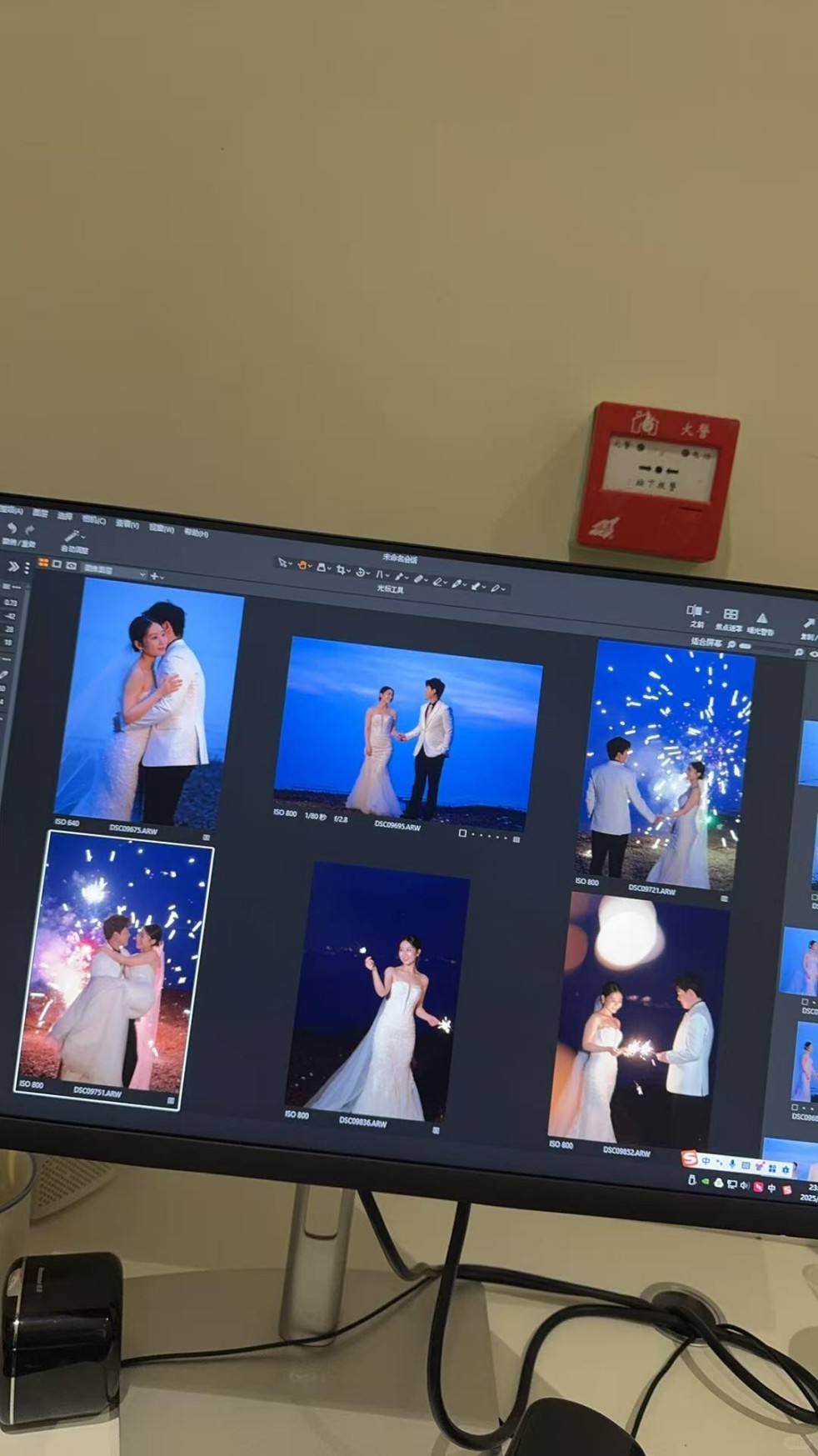Open the Sogou soft keyboard icon

coord(746,1165)
